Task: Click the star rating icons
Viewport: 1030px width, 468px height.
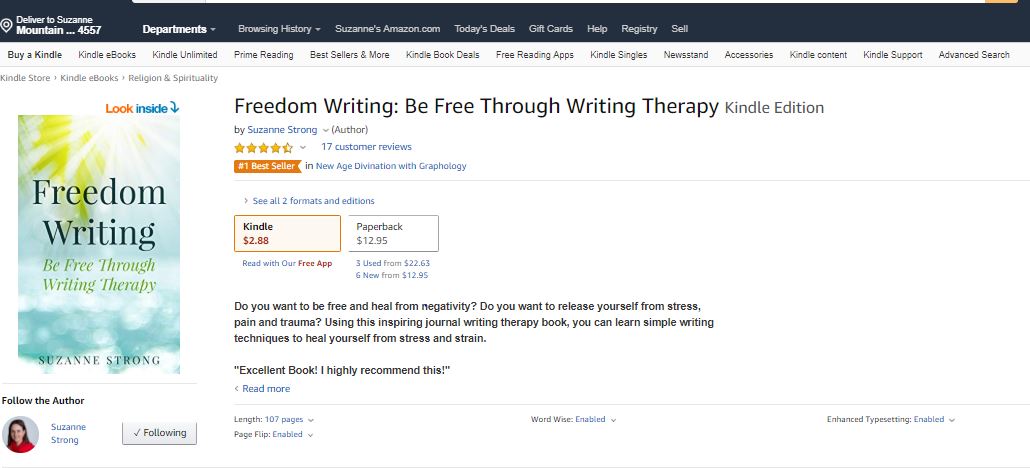Action: [263, 148]
